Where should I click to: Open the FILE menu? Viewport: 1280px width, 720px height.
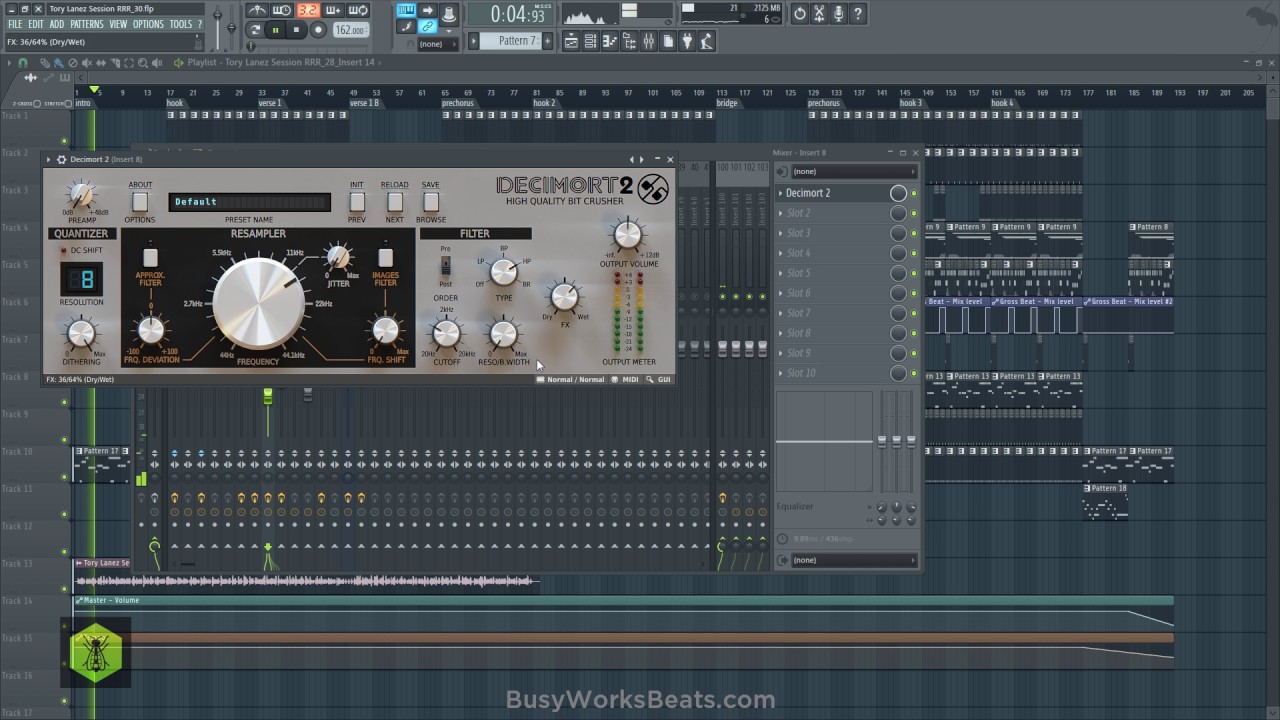(15, 24)
